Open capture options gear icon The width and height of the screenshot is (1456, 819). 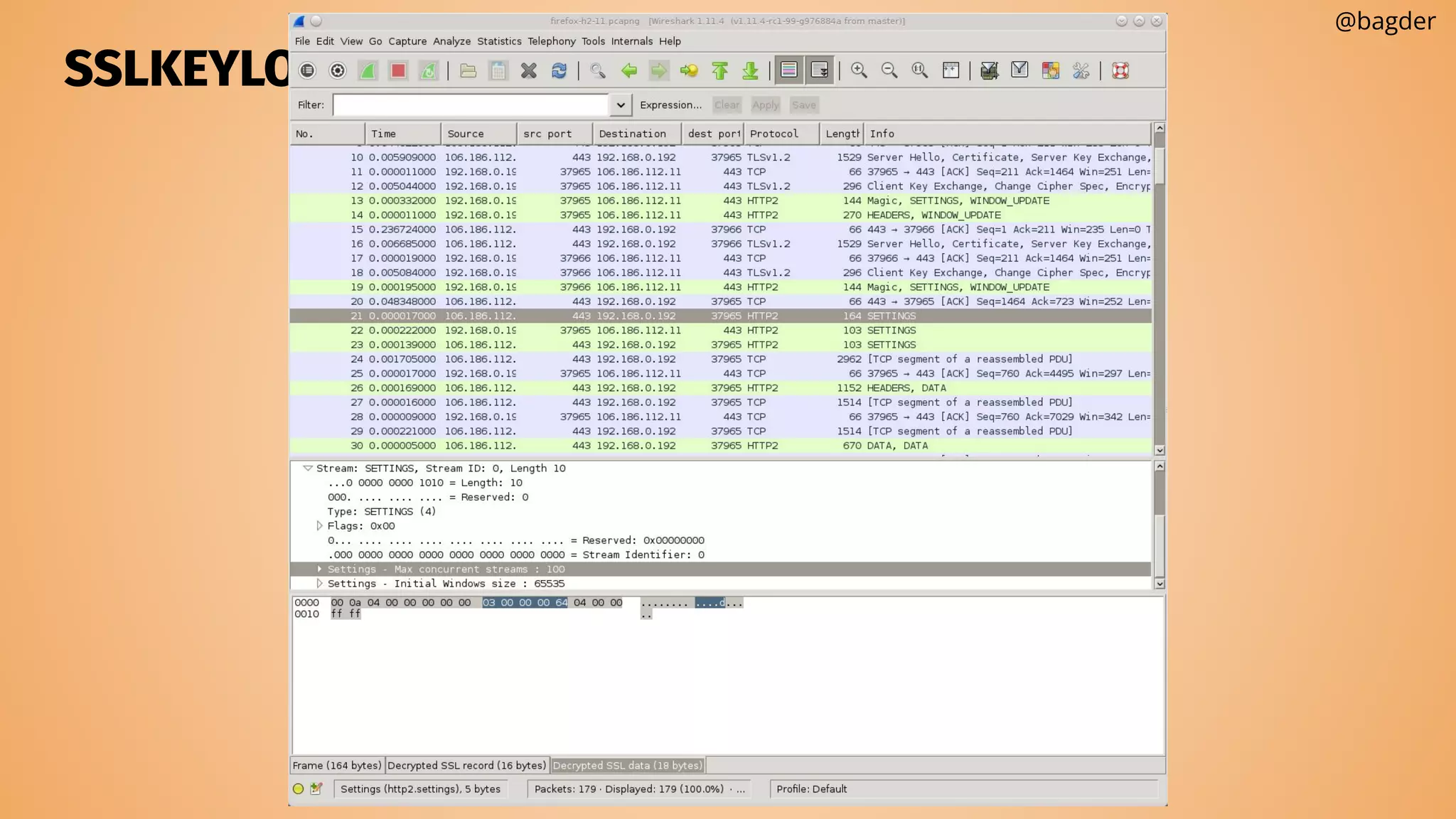click(x=338, y=70)
